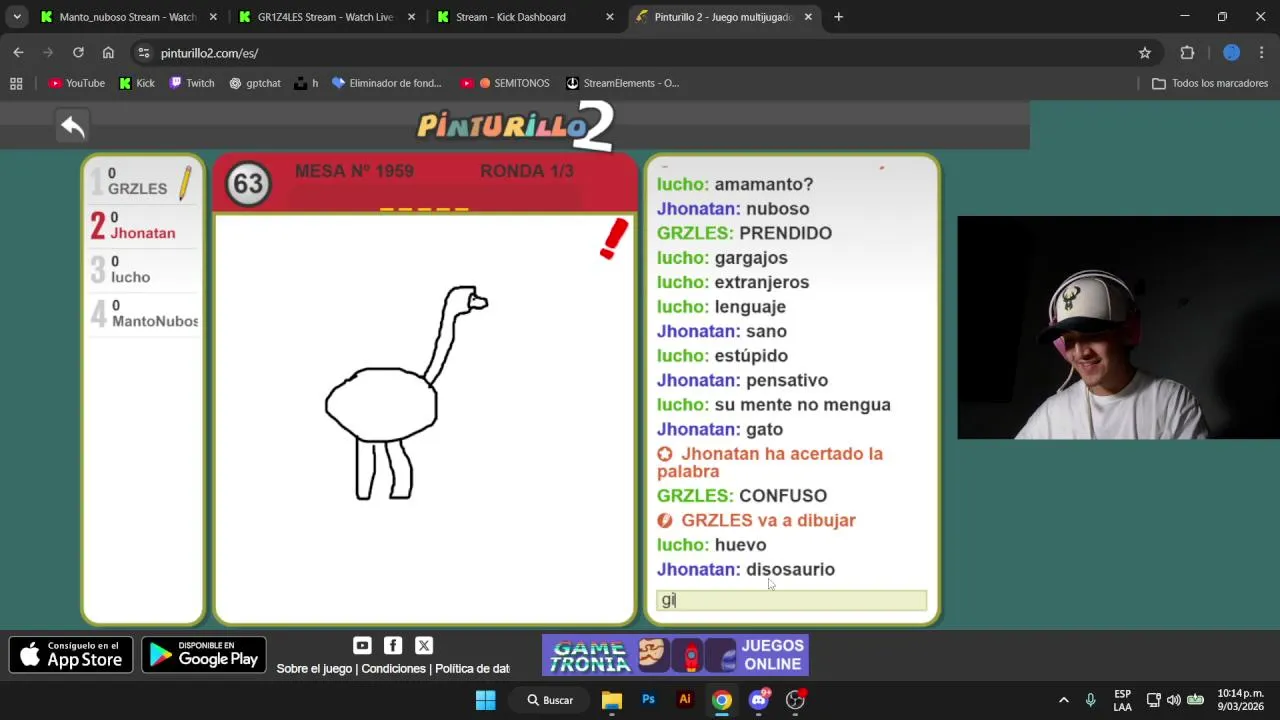Select player MantoNubos in the player list
Image resolution: width=1280 pixels, height=720 pixels.
pos(143,313)
